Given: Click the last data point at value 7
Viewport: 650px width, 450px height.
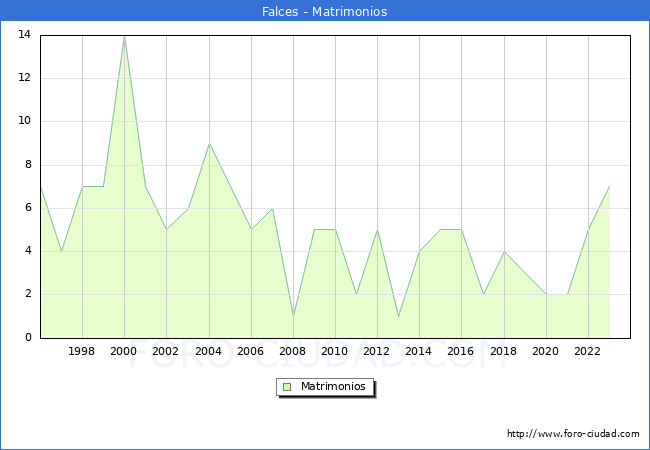Looking at the screenshot, I should (x=609, y=187).
